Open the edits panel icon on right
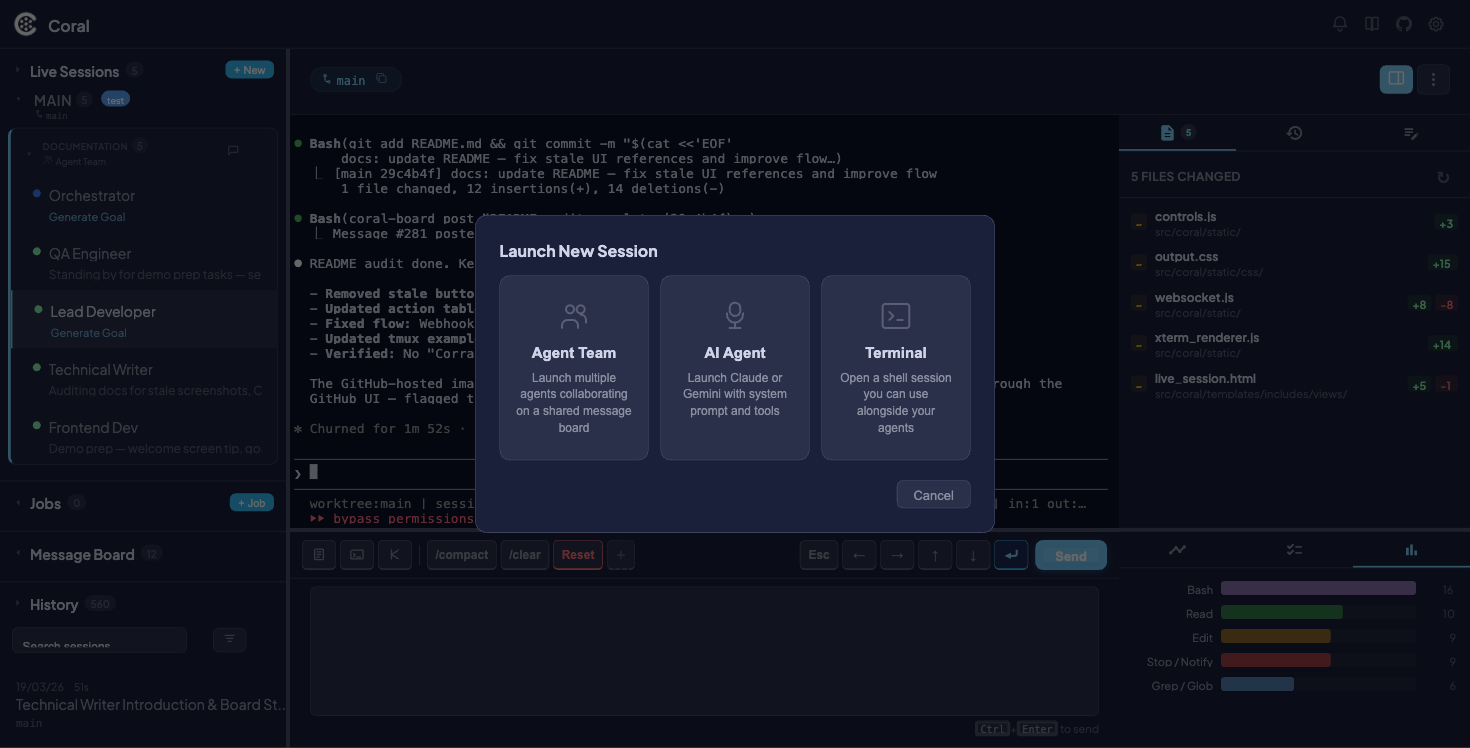Viewport: 1470px width, 748px height. coord(1410,132)
